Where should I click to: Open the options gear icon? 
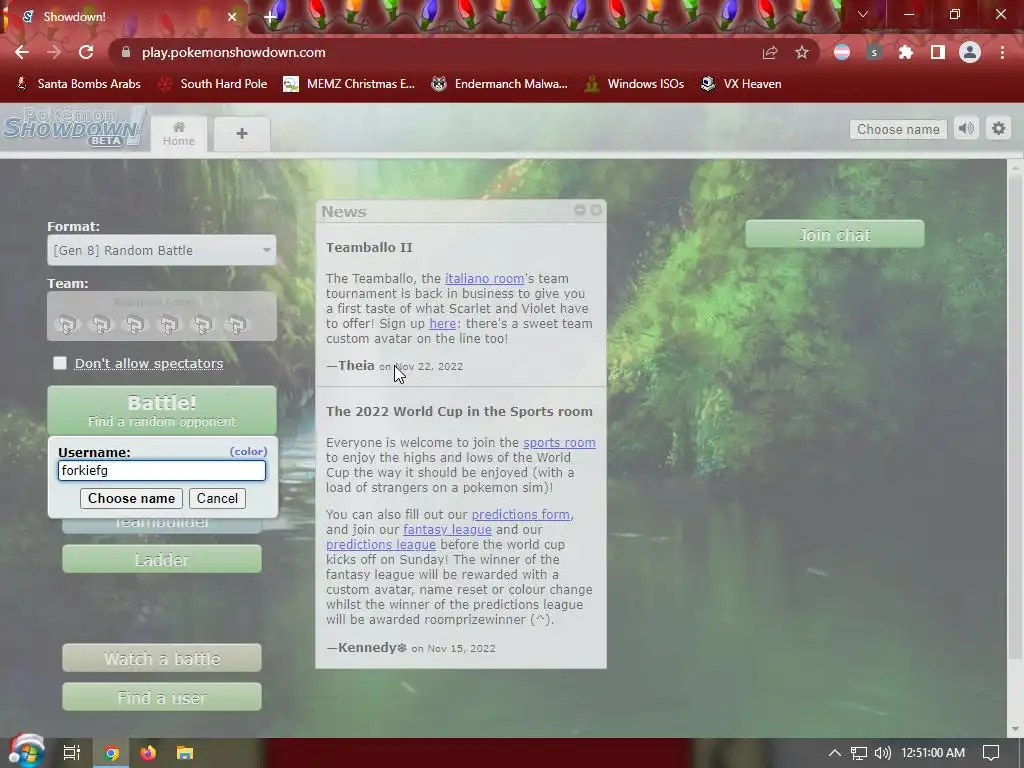(999, 129)
